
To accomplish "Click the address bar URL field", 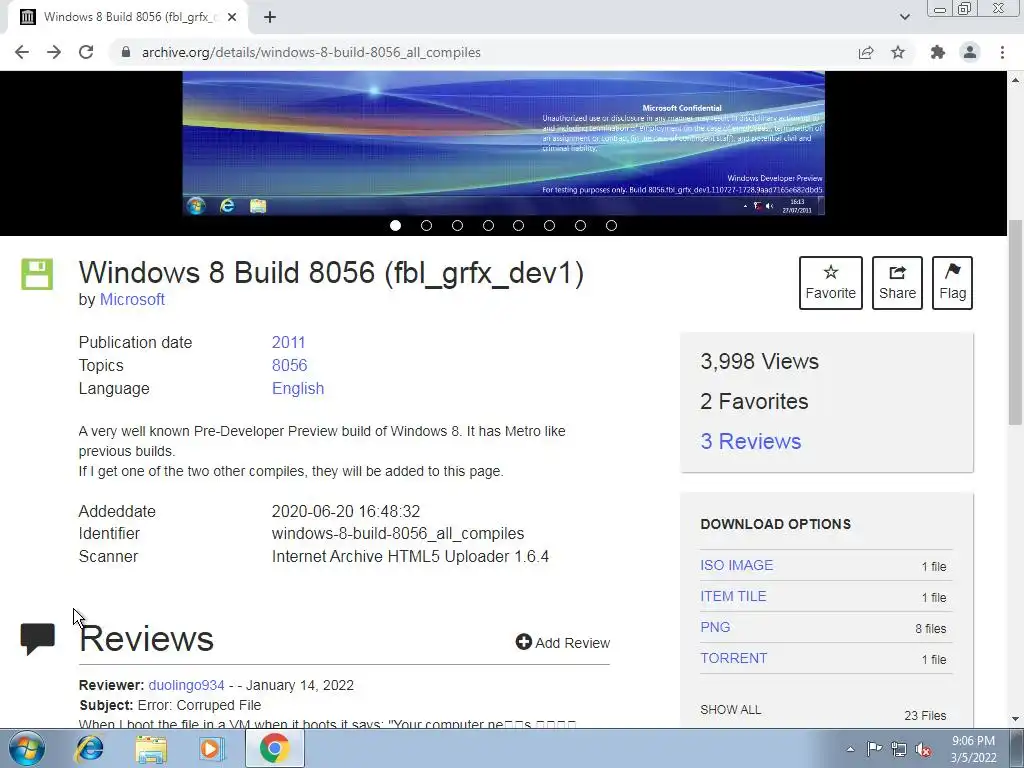I will (483, 52).
